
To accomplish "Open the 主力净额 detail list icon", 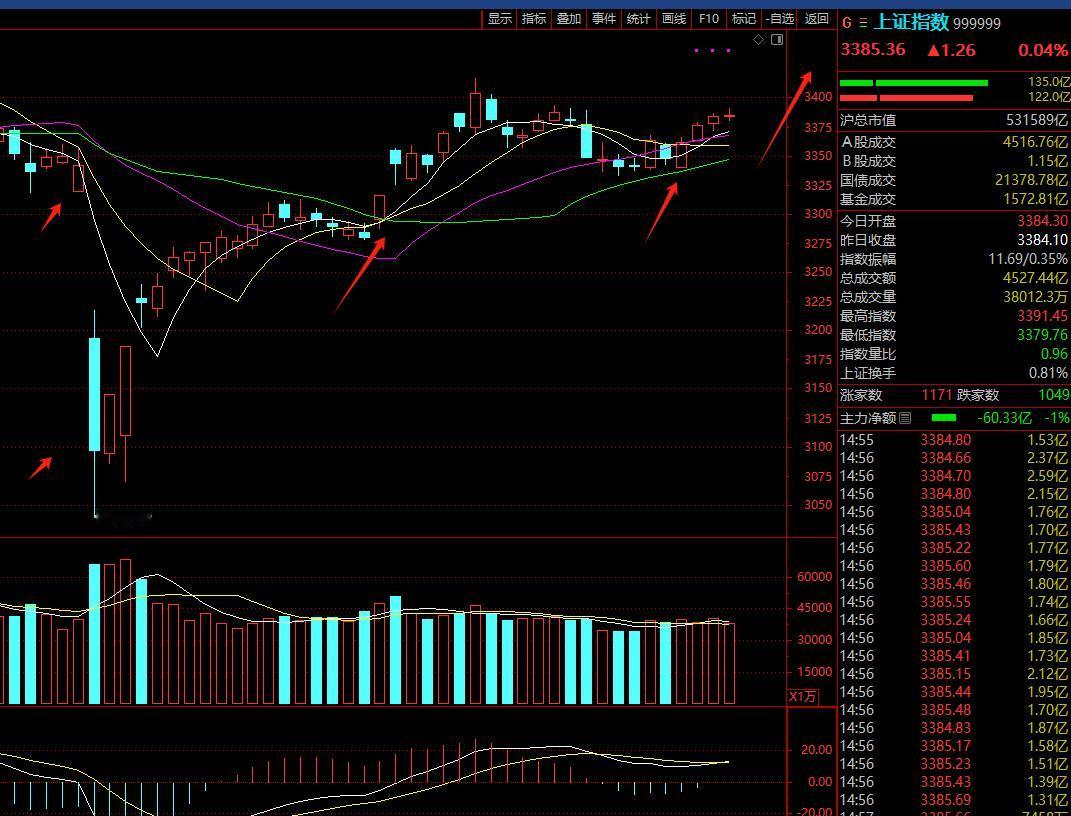I will point(905,418).
